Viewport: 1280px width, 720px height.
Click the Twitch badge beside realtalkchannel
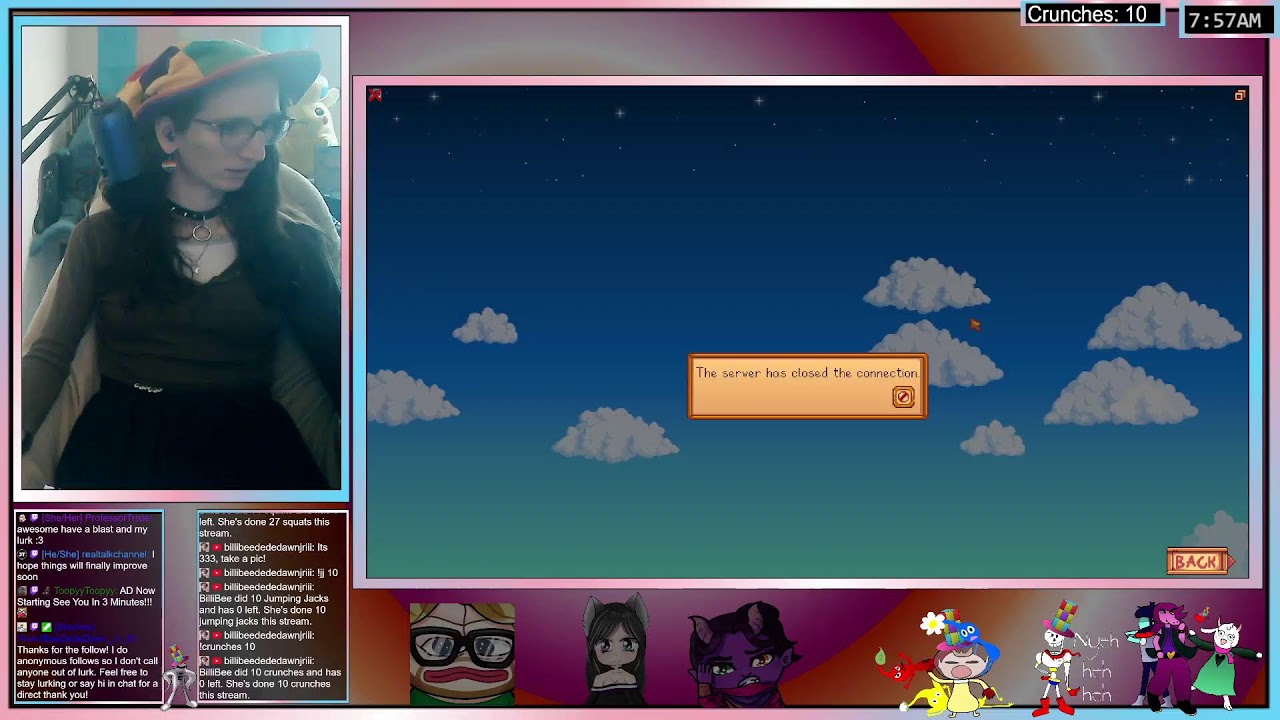point(34,554)
